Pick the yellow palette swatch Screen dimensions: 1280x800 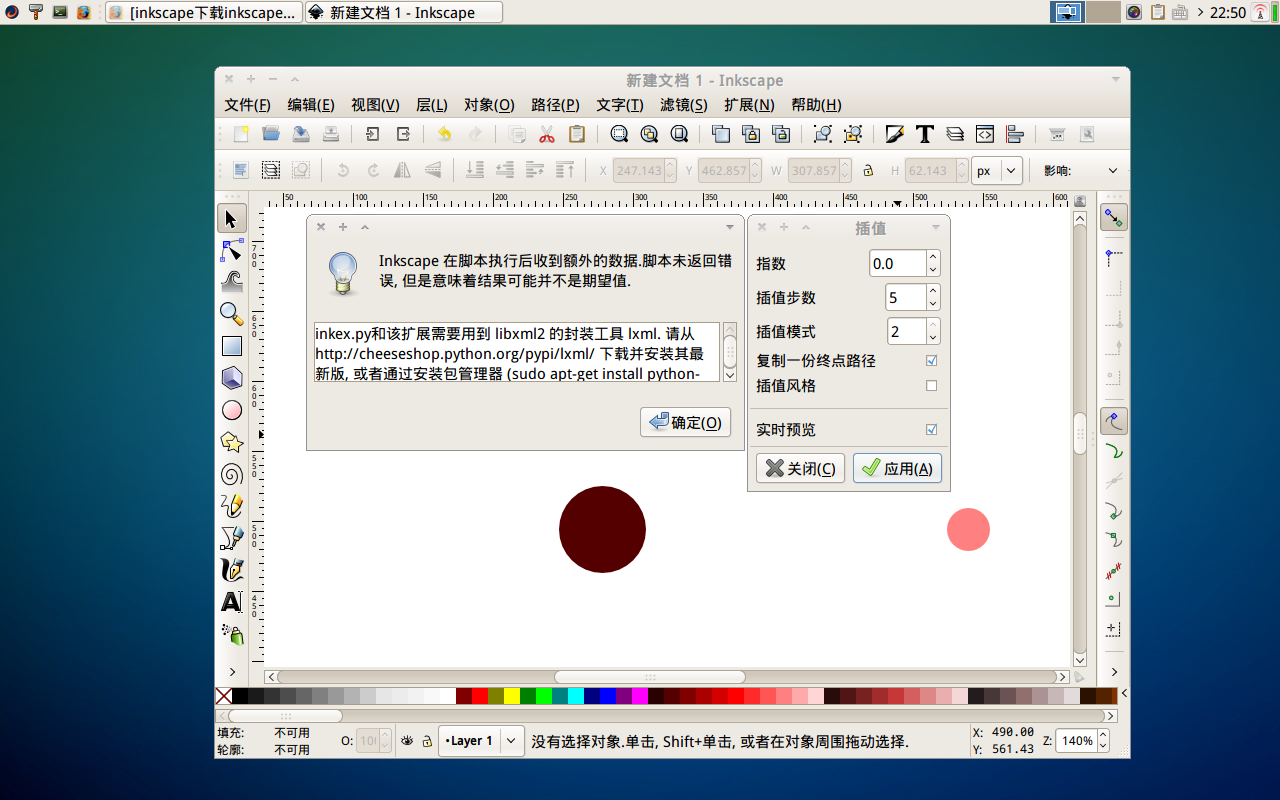[512, 695]
